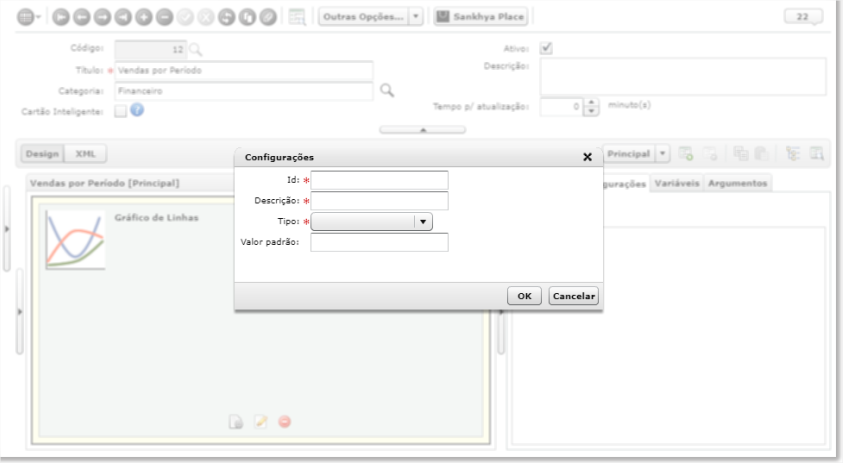The image size is (843, 463).
Task: Copy the component layout icon
Action: click(741, 154)
